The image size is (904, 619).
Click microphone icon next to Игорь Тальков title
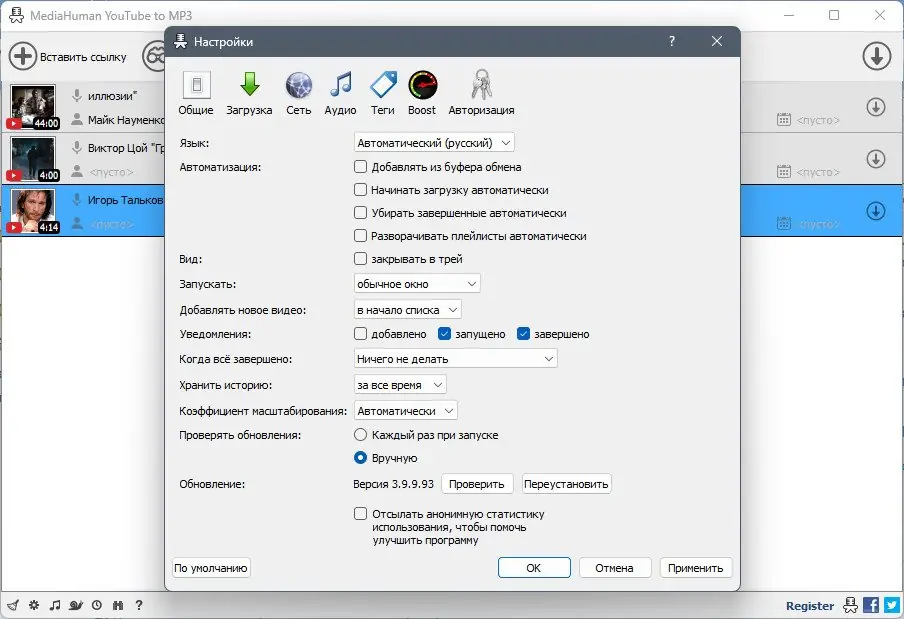coord(77,199)
